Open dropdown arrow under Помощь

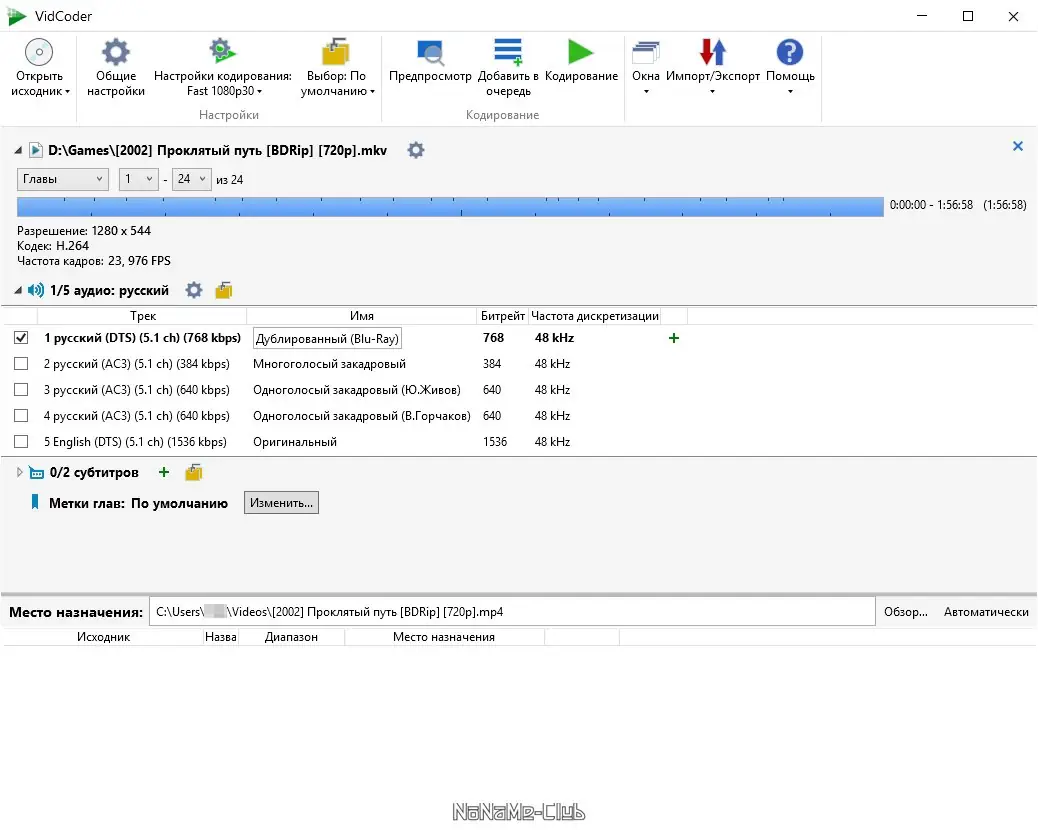[x=790, y=91]
